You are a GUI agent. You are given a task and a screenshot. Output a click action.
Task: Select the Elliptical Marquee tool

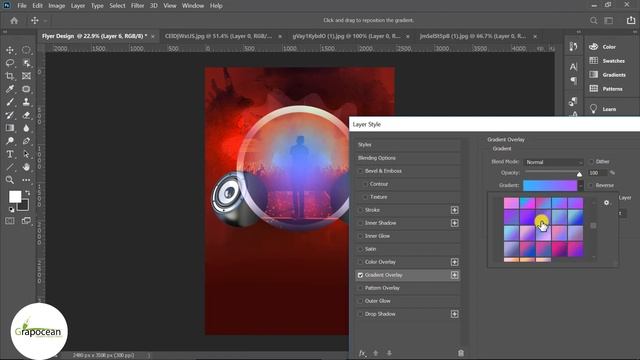26,50
